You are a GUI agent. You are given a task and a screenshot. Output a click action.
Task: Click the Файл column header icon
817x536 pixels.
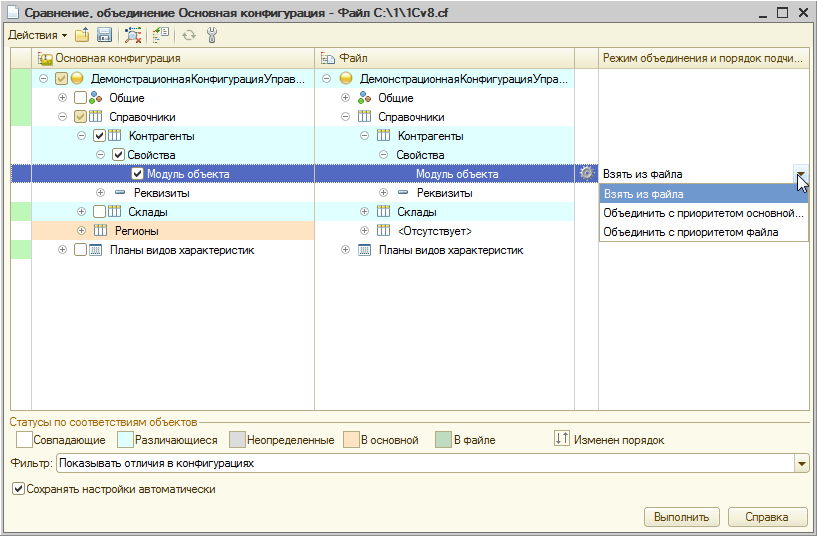(x=328, y=58)
